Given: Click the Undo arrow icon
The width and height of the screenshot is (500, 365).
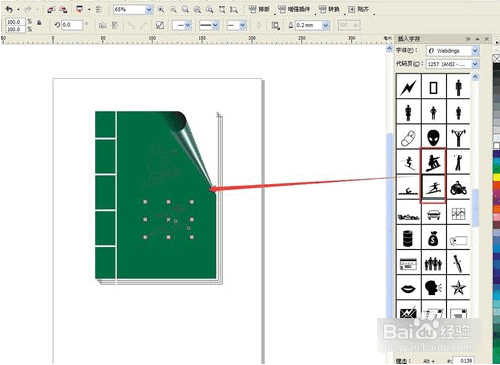Looking at the screenshot, I should click(x=9, y=9).
